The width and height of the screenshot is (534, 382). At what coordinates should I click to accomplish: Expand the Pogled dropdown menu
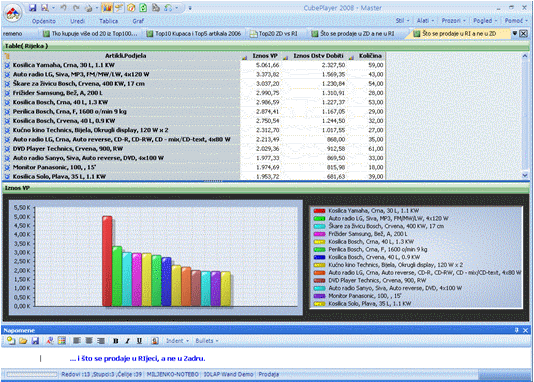(485, 21)
